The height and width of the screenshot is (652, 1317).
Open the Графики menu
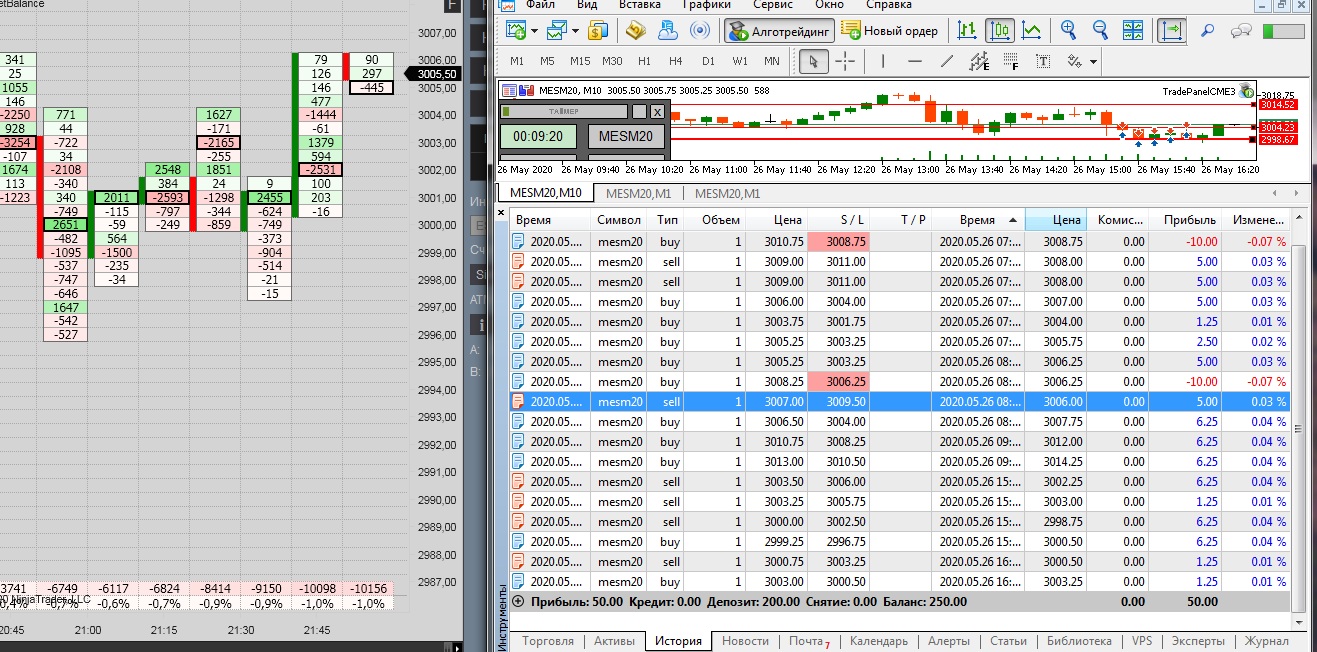pos(708,5)
